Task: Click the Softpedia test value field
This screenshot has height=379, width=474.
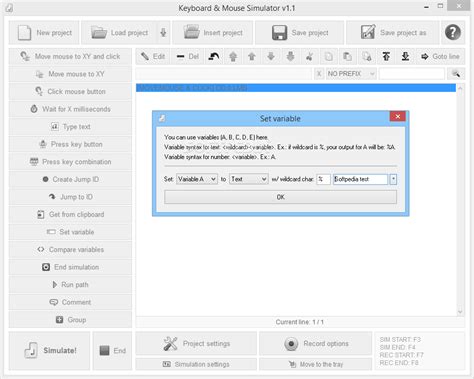Action: pos(360,179)
